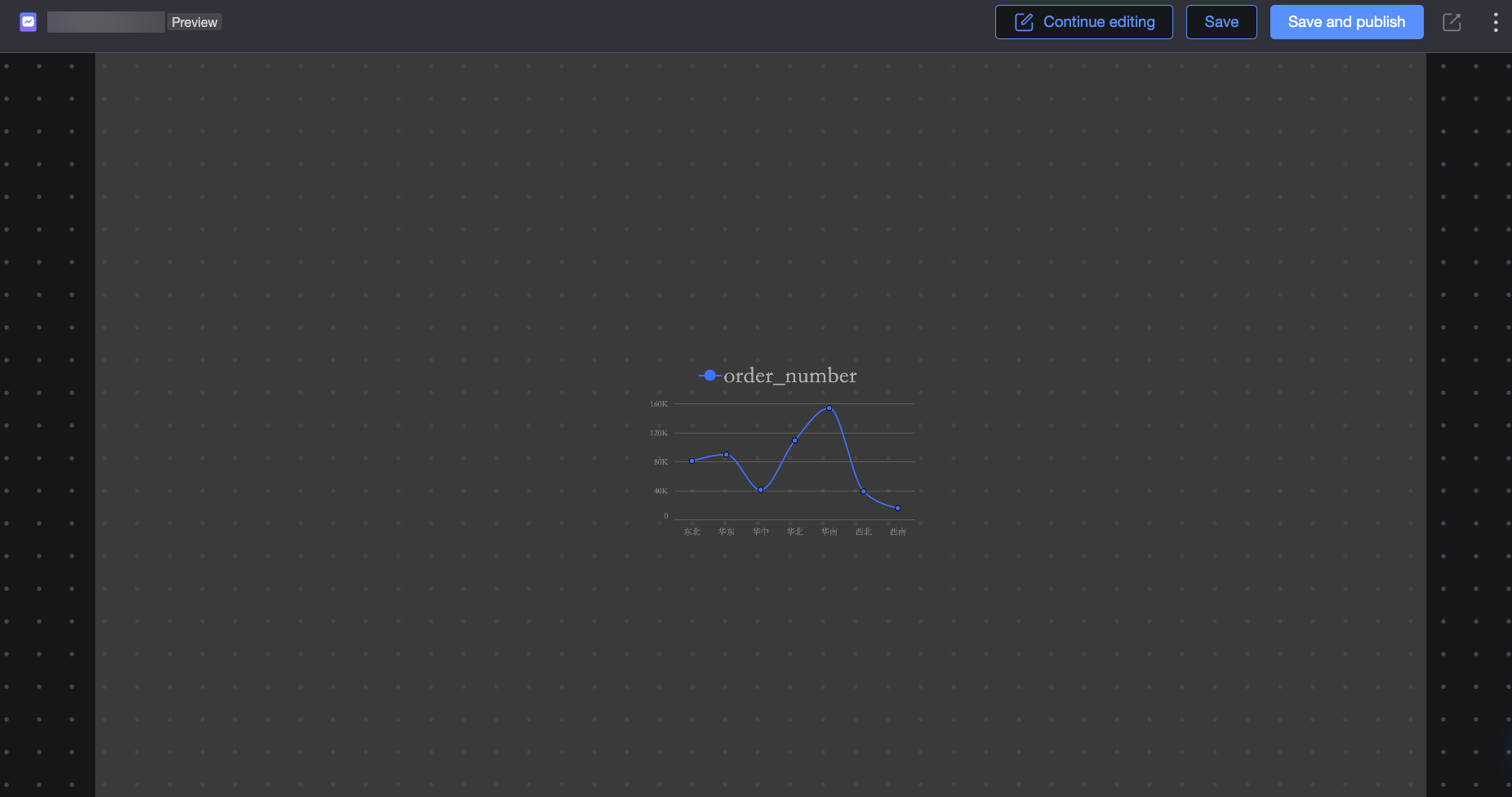Click the 东北 x-axis label

tap(692, 532)
